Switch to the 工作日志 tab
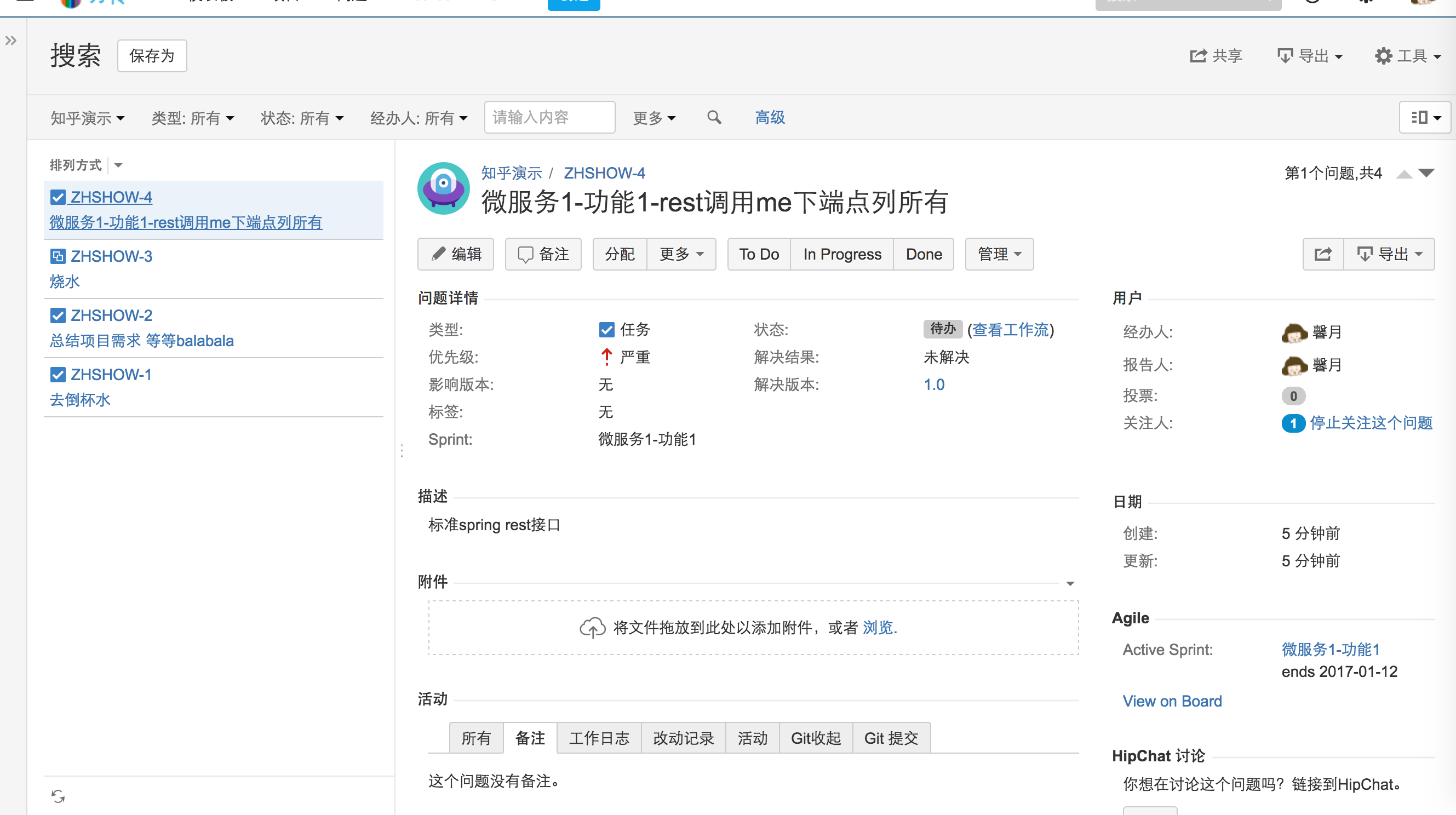Image resolution: width=1456 pixels, height=815 pixels. pyautogui.click(x=599, y=738)
